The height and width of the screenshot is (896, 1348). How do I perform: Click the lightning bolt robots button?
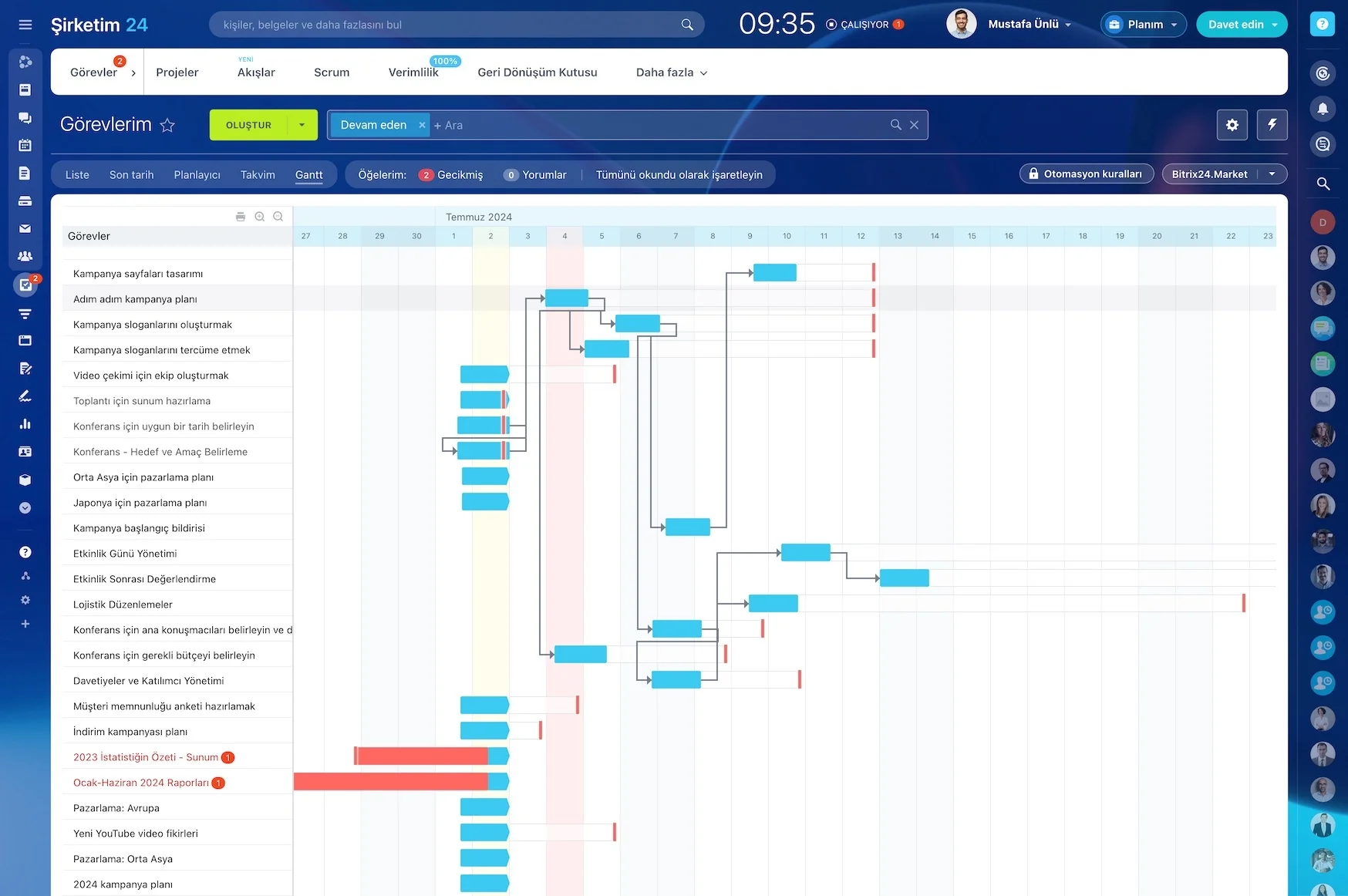tap(1272, 125)
